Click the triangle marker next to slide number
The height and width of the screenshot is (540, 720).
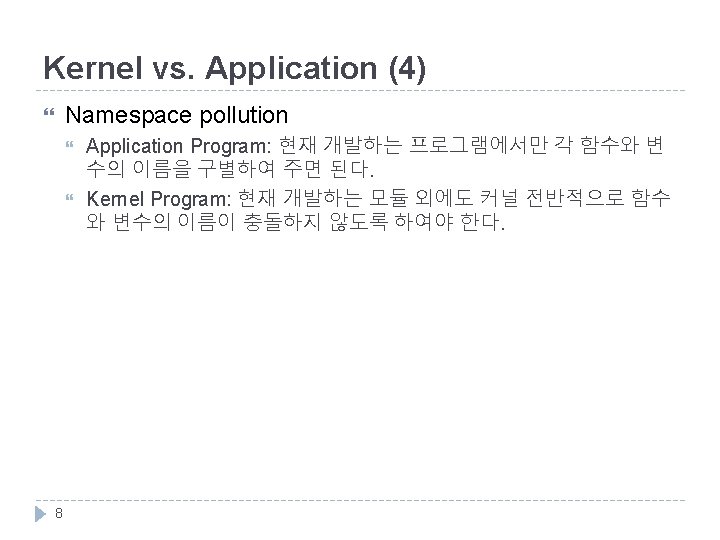(40, 513)
